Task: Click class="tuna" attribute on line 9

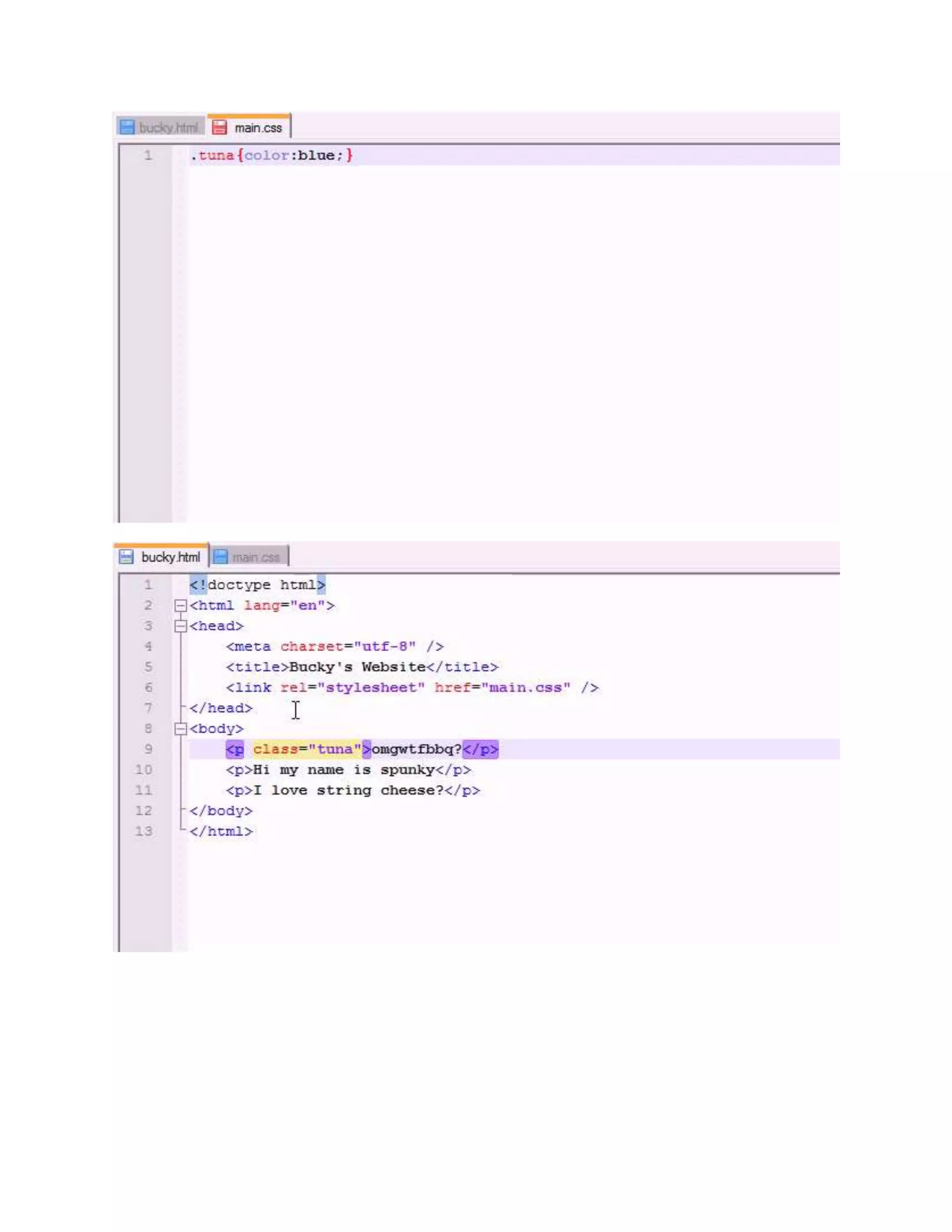Action: click(307, 749)
